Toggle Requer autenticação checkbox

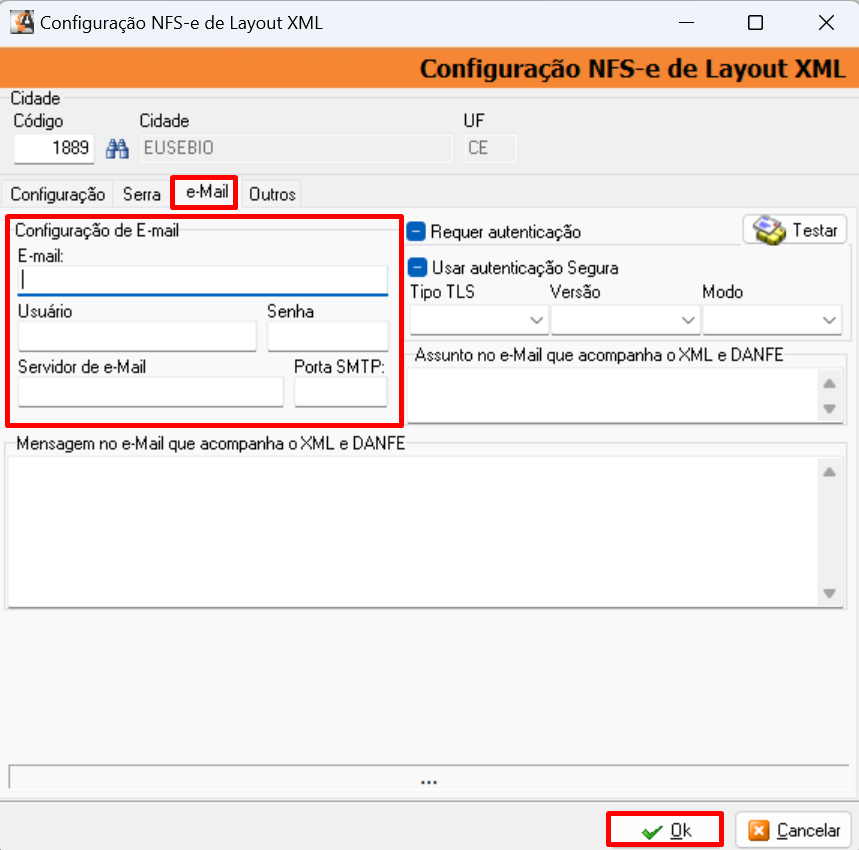click(x=416, y=232)
